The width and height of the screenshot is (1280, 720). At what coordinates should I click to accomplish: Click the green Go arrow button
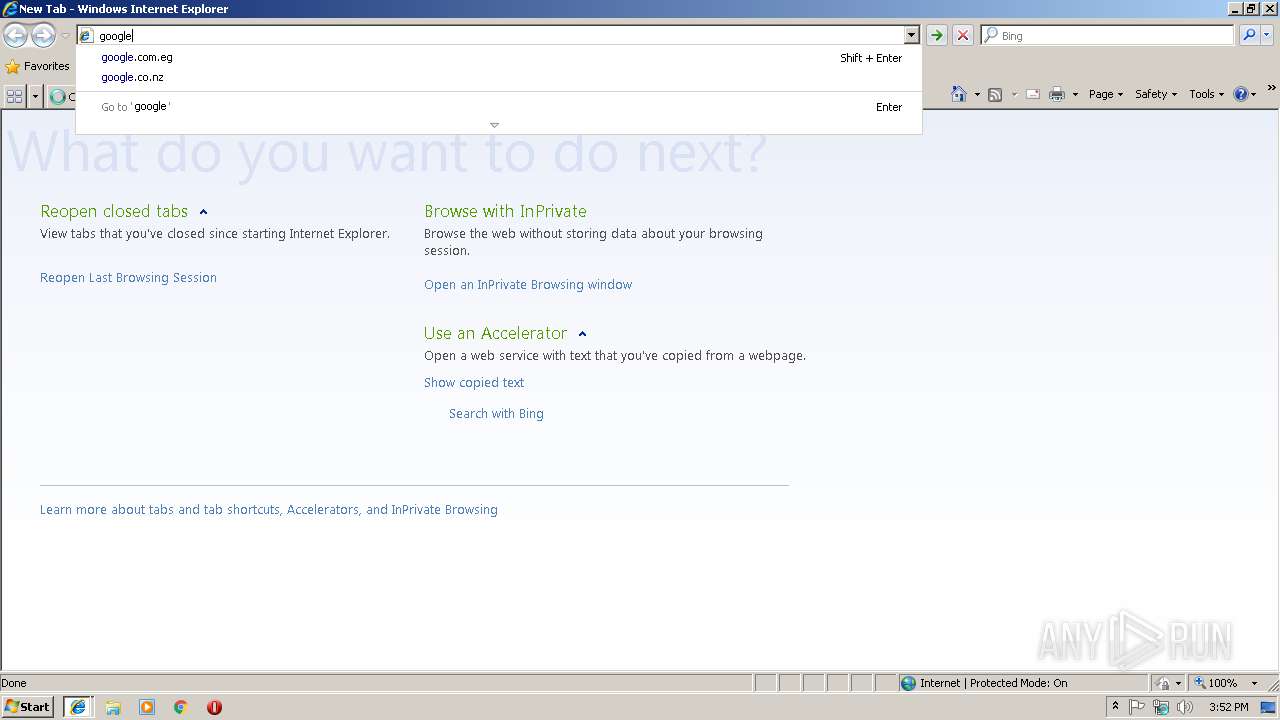coord(936,36)
